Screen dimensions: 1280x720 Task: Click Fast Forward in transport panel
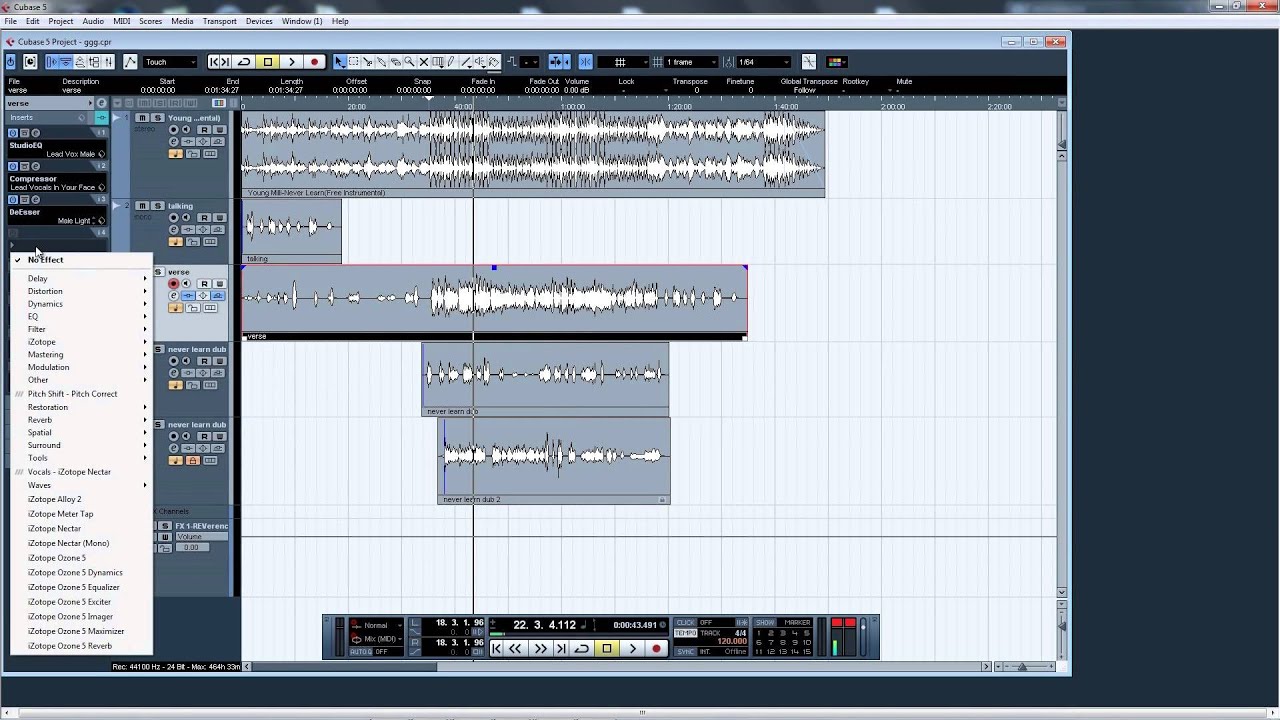pyautogui.click(x=541, y=648)
